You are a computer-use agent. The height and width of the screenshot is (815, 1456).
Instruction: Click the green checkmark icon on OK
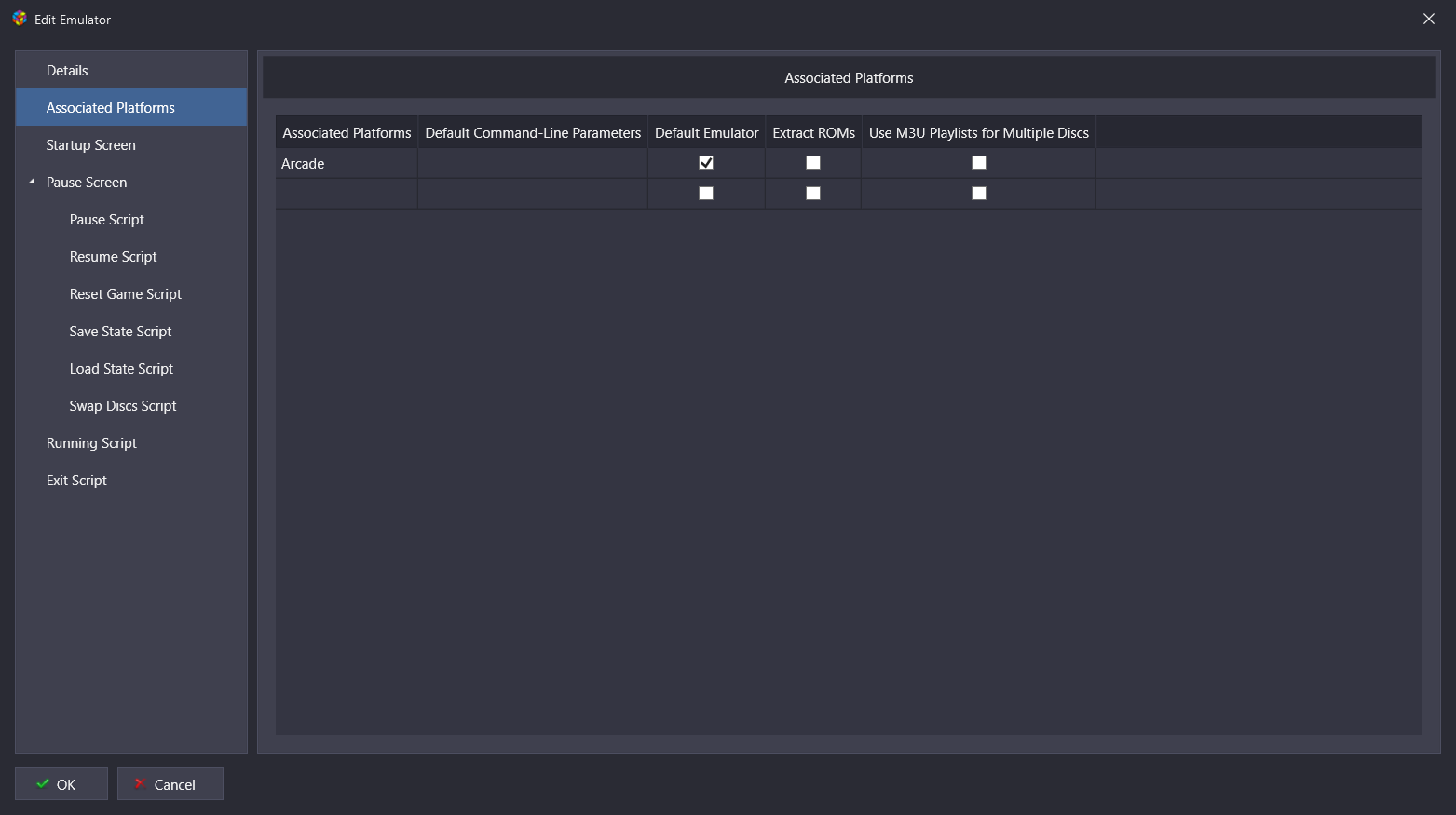tap(43, 783)
